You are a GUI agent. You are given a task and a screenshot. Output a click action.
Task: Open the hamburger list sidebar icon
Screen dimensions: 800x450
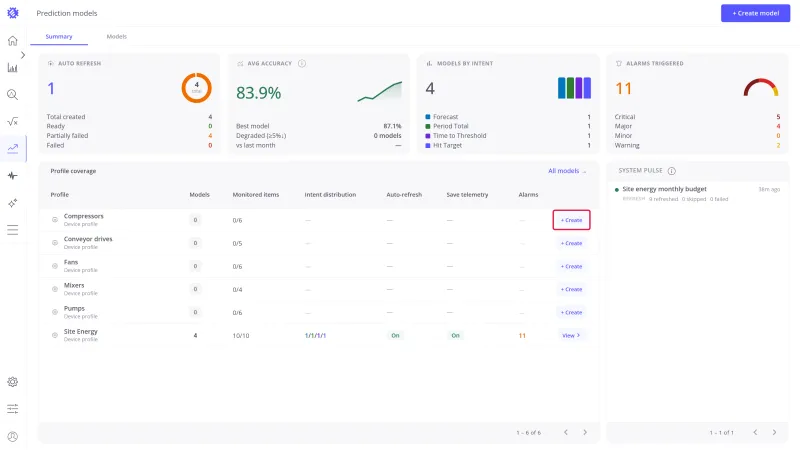13,230
